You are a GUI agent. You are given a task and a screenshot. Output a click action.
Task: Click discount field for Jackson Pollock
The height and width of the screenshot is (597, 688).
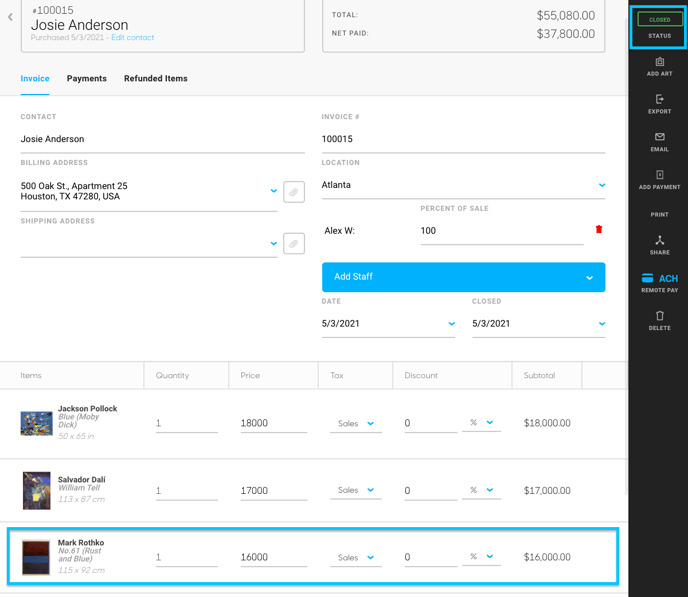(430, 423)
